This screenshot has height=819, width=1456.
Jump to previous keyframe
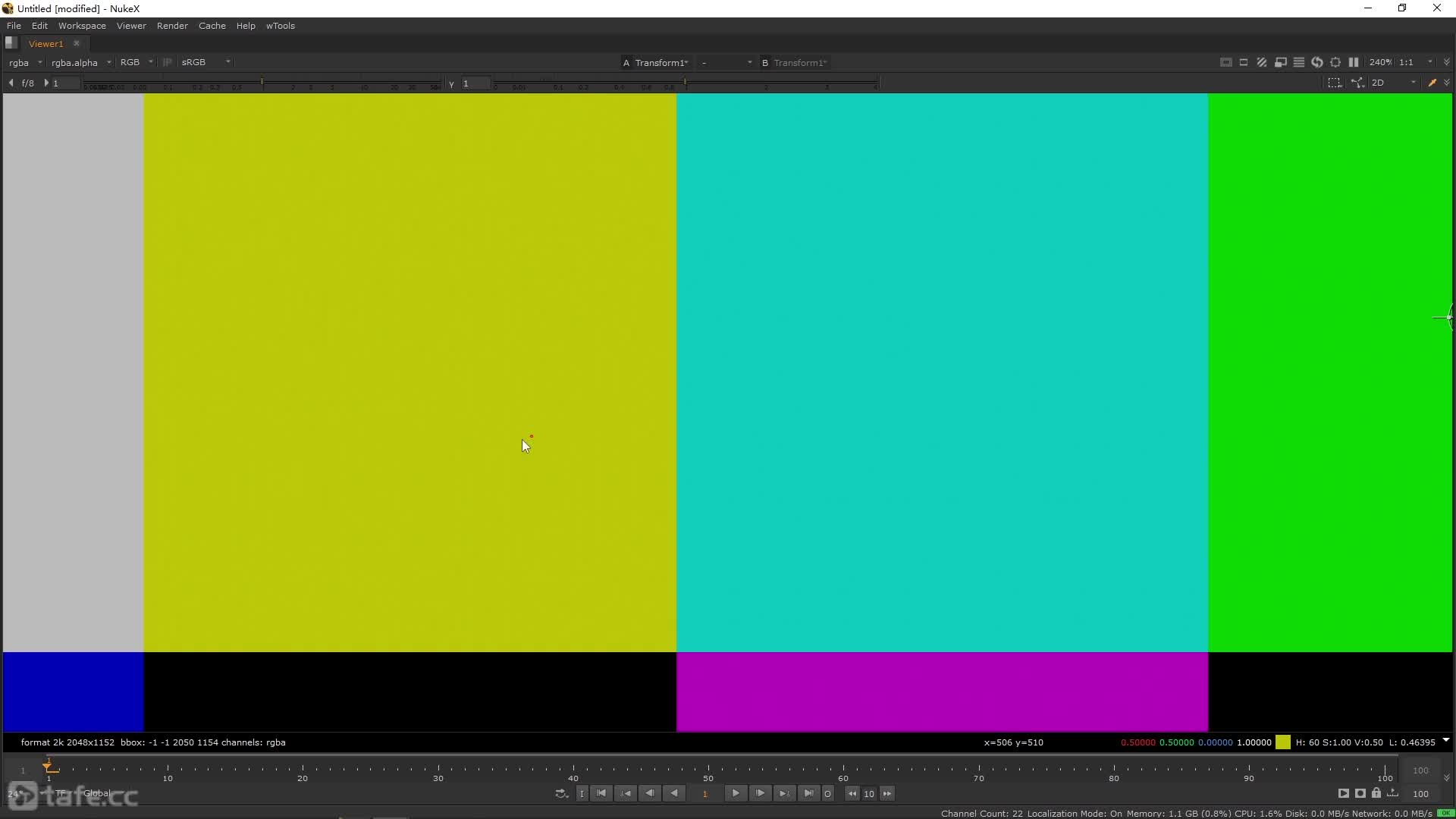pos(626,793)
